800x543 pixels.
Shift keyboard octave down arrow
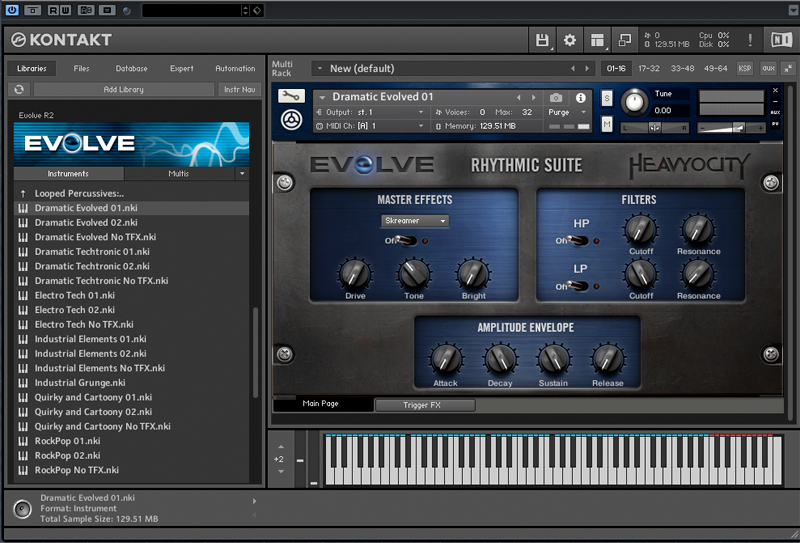(281, 472)
